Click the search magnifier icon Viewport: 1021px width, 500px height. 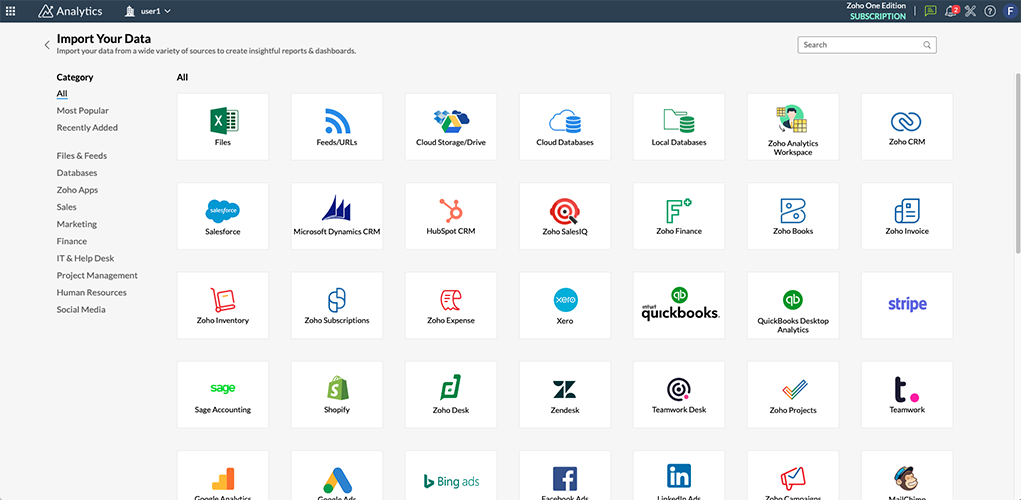(927, 45)
